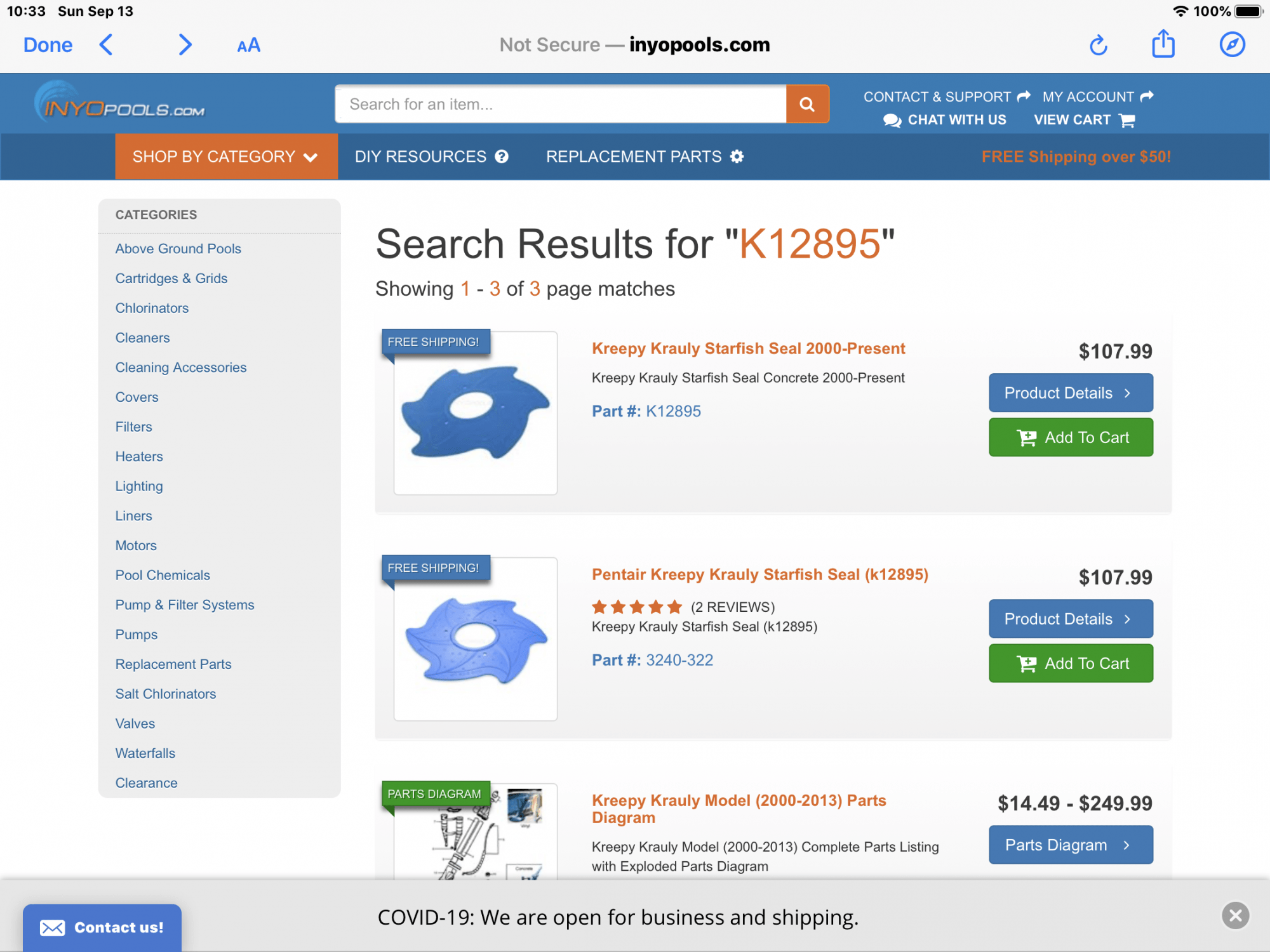Add part 3240-322 seal to cart

1071,663
